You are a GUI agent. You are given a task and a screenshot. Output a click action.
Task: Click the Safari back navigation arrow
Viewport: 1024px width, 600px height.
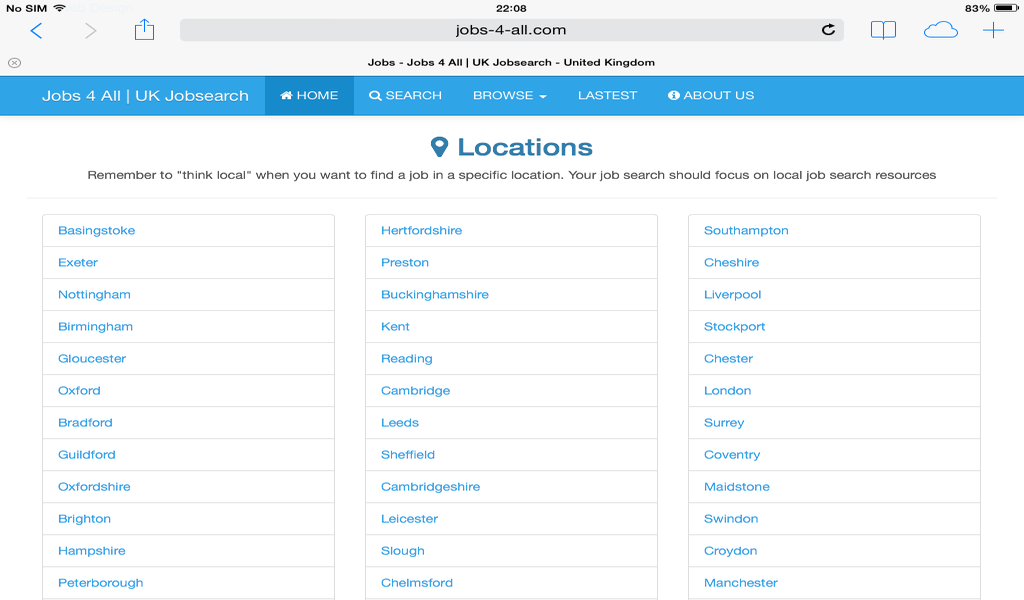36,30
